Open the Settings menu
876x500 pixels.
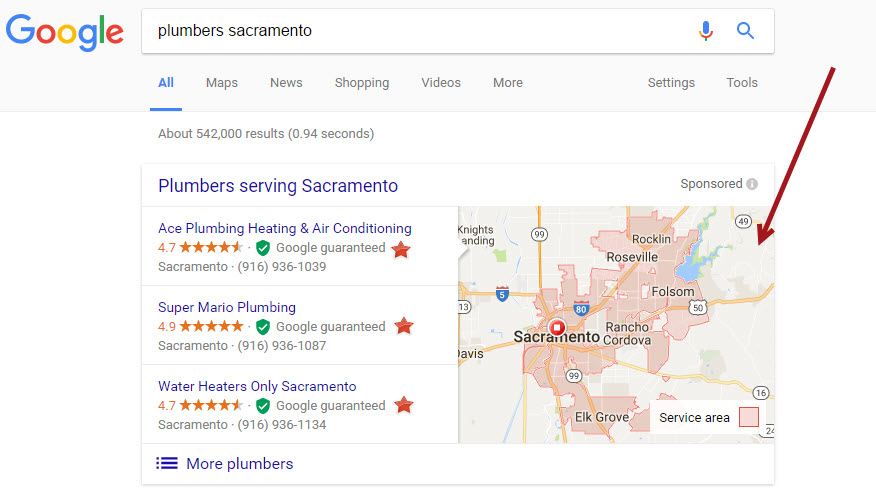coord(671,83)
